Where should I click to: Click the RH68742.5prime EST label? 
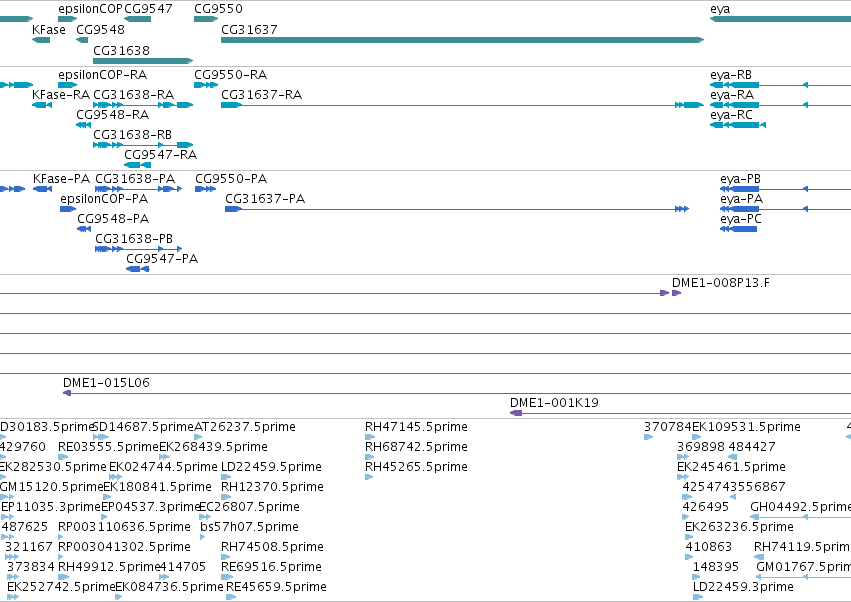[x=416, y=447]
